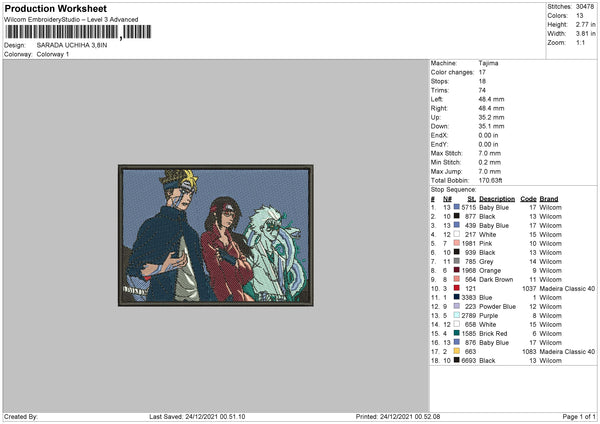Click the Zoom value '1:1'

(580, 42)
